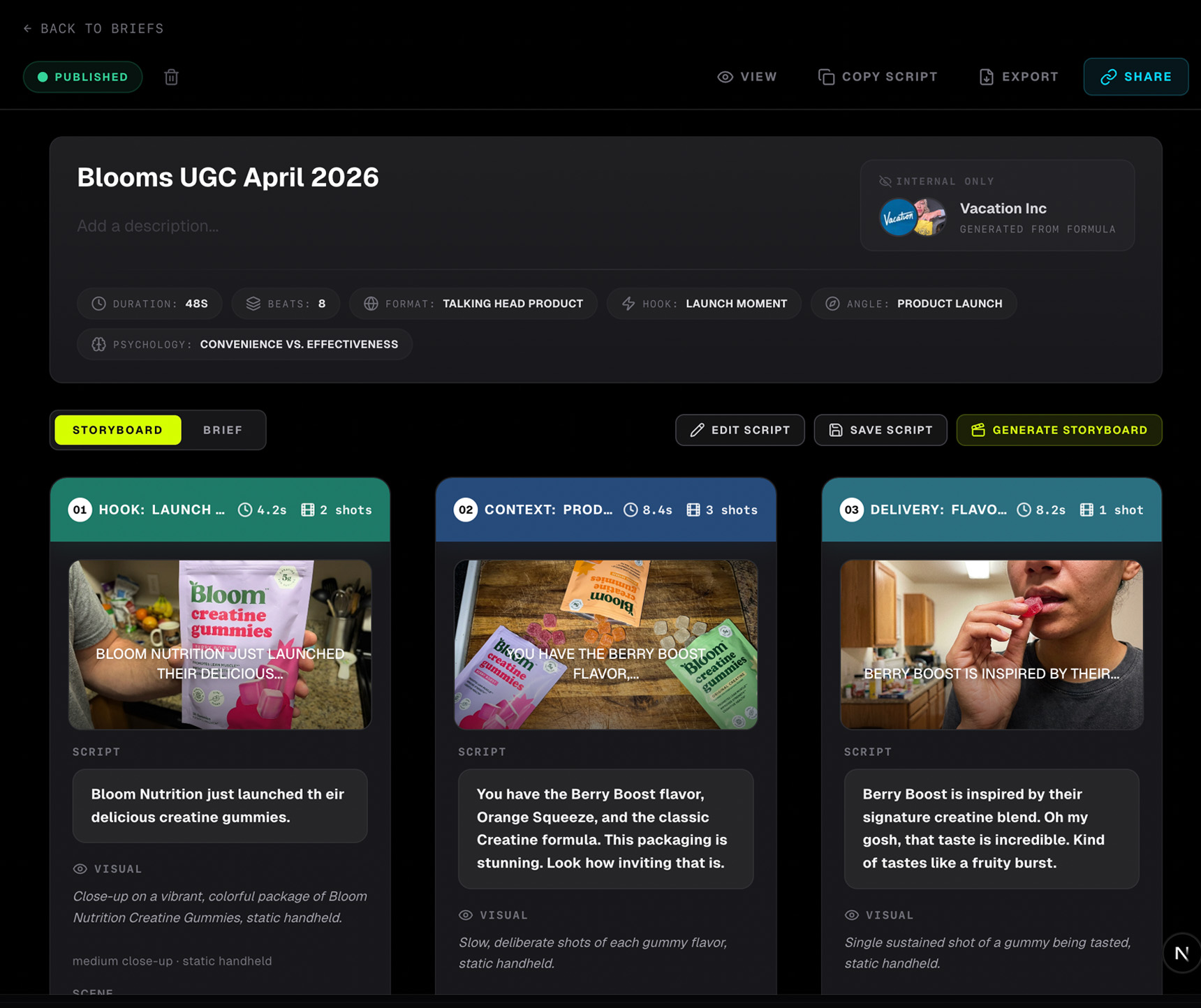Viewport: 1201px width, 1008px height.
Task: Toggle the Published status badge
Action: 83,77
